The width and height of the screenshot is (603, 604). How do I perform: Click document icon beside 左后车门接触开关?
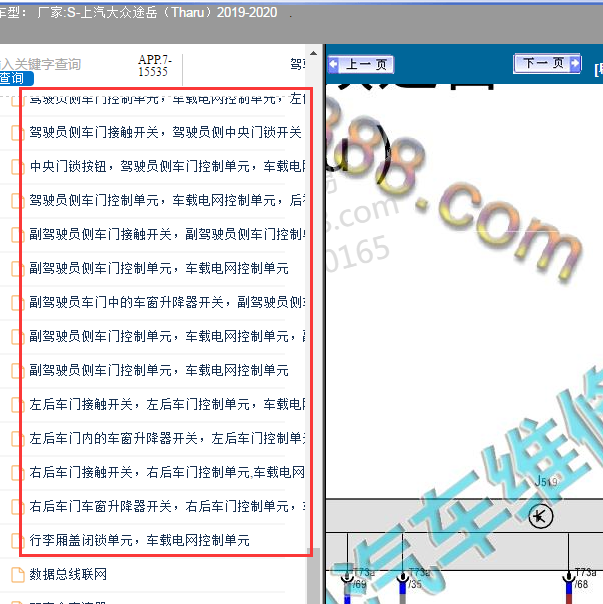17,405
